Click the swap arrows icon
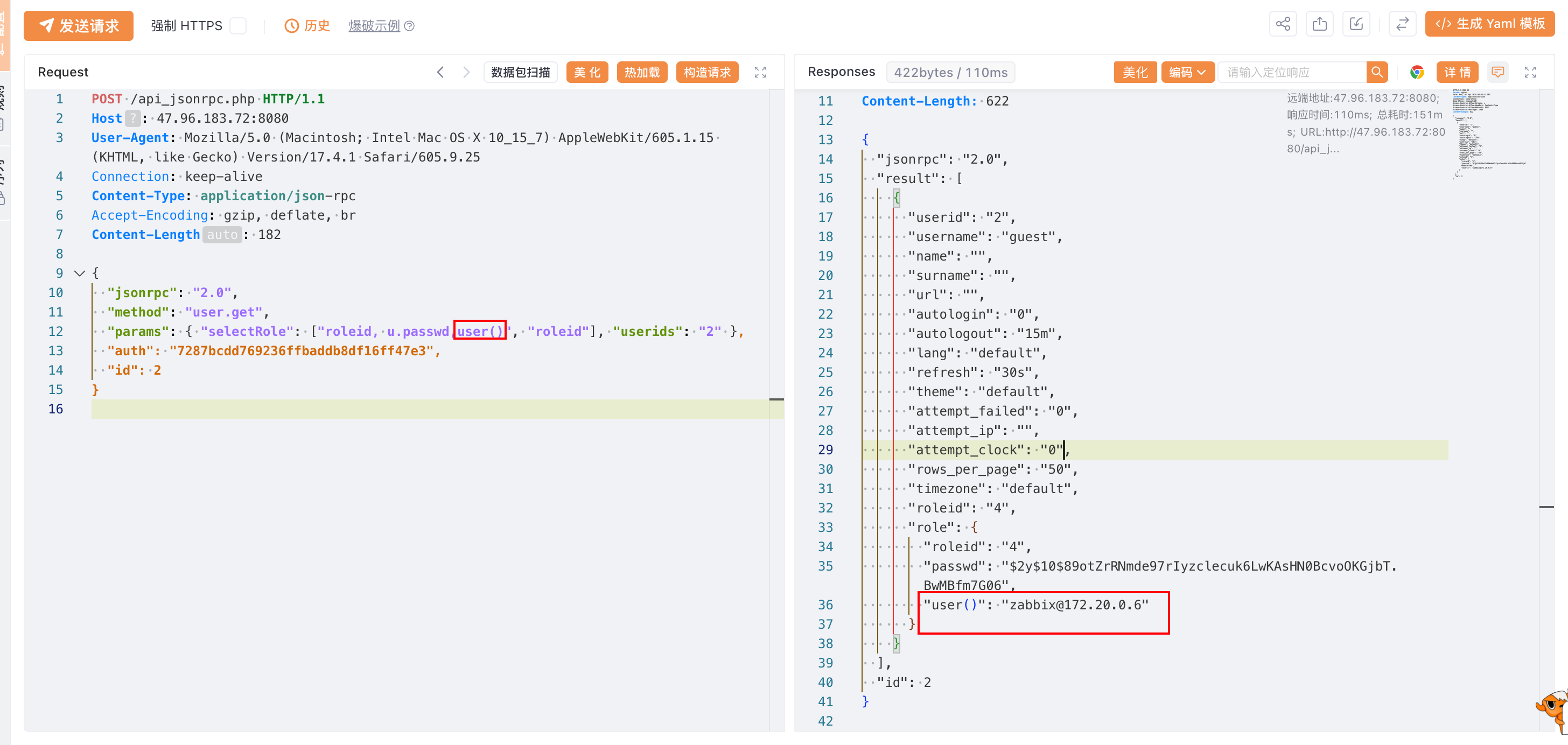This screenshot has height=745, width=1568. pyautogui.click(x=1402, y=24)
